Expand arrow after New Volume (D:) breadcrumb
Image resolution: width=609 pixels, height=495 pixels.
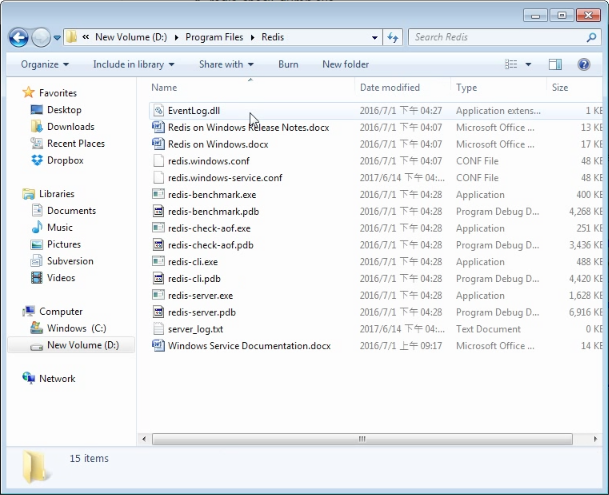pos(176,38)
